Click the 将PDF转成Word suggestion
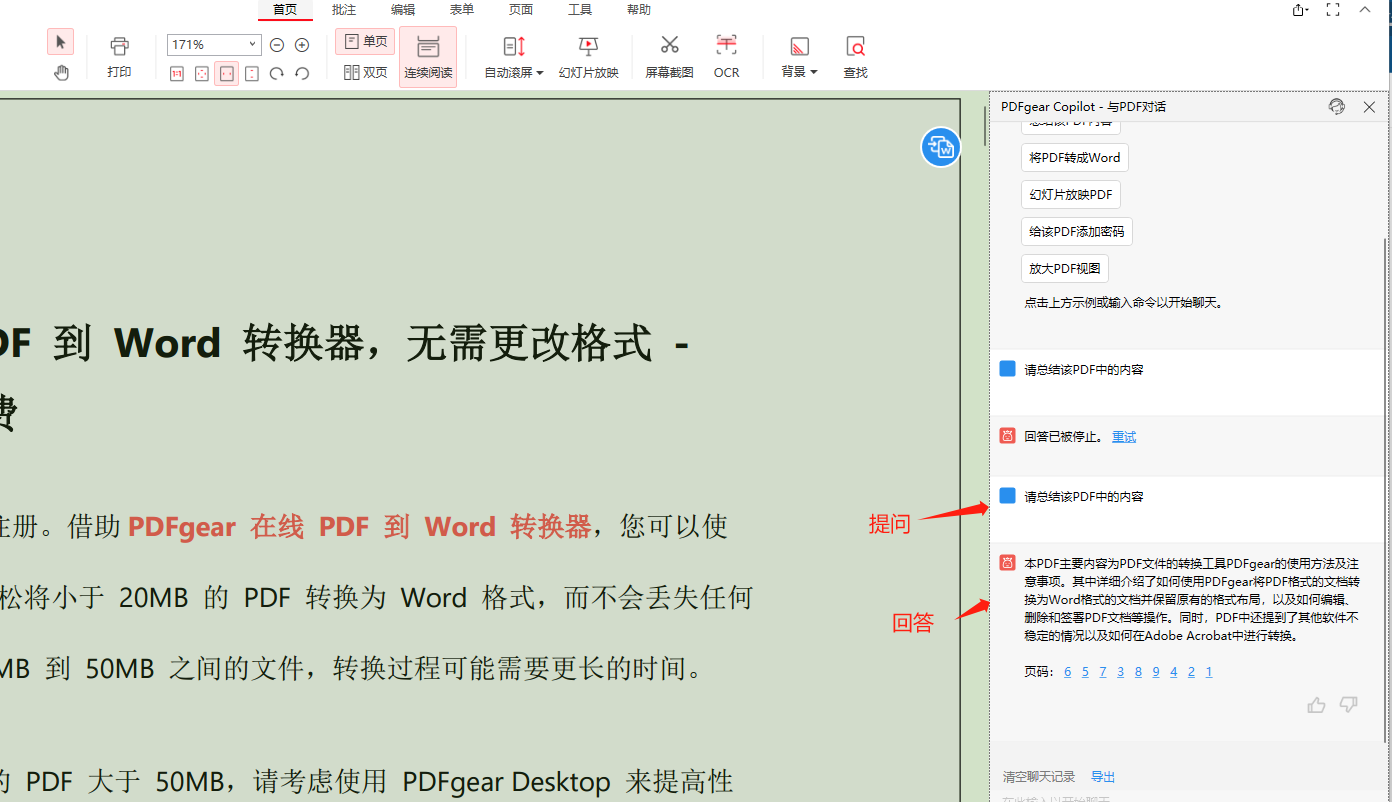1392x802 pixels. point(1075,158)
